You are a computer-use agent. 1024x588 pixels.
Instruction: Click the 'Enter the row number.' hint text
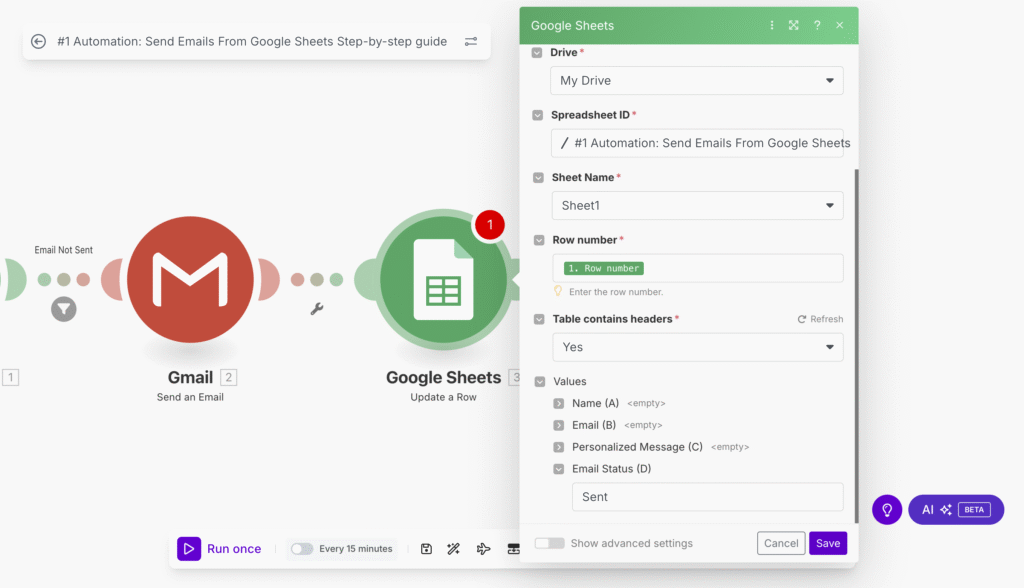click(616, 291)
